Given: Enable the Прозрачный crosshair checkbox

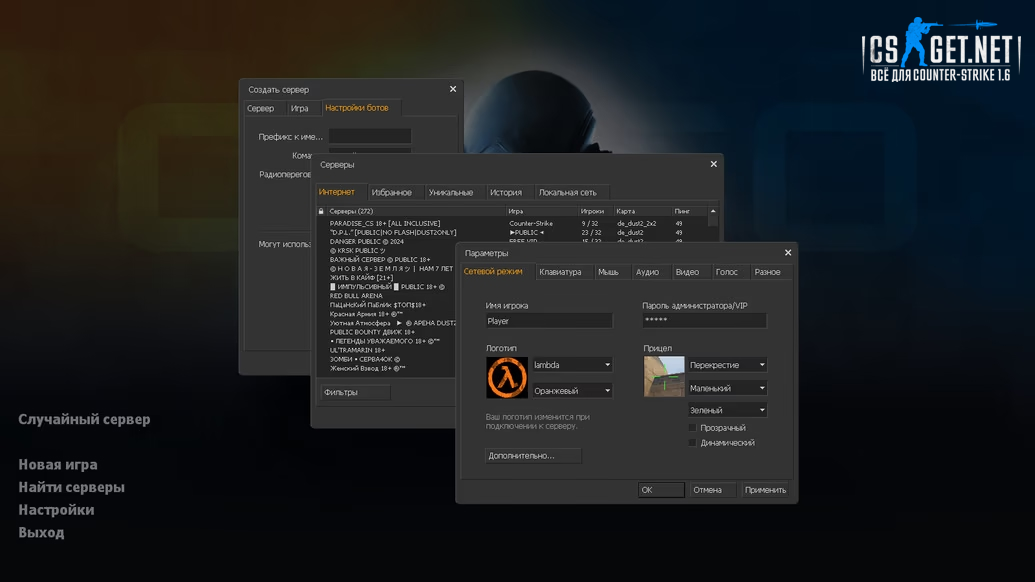Looking at the screenshot, I should point(692,428).
